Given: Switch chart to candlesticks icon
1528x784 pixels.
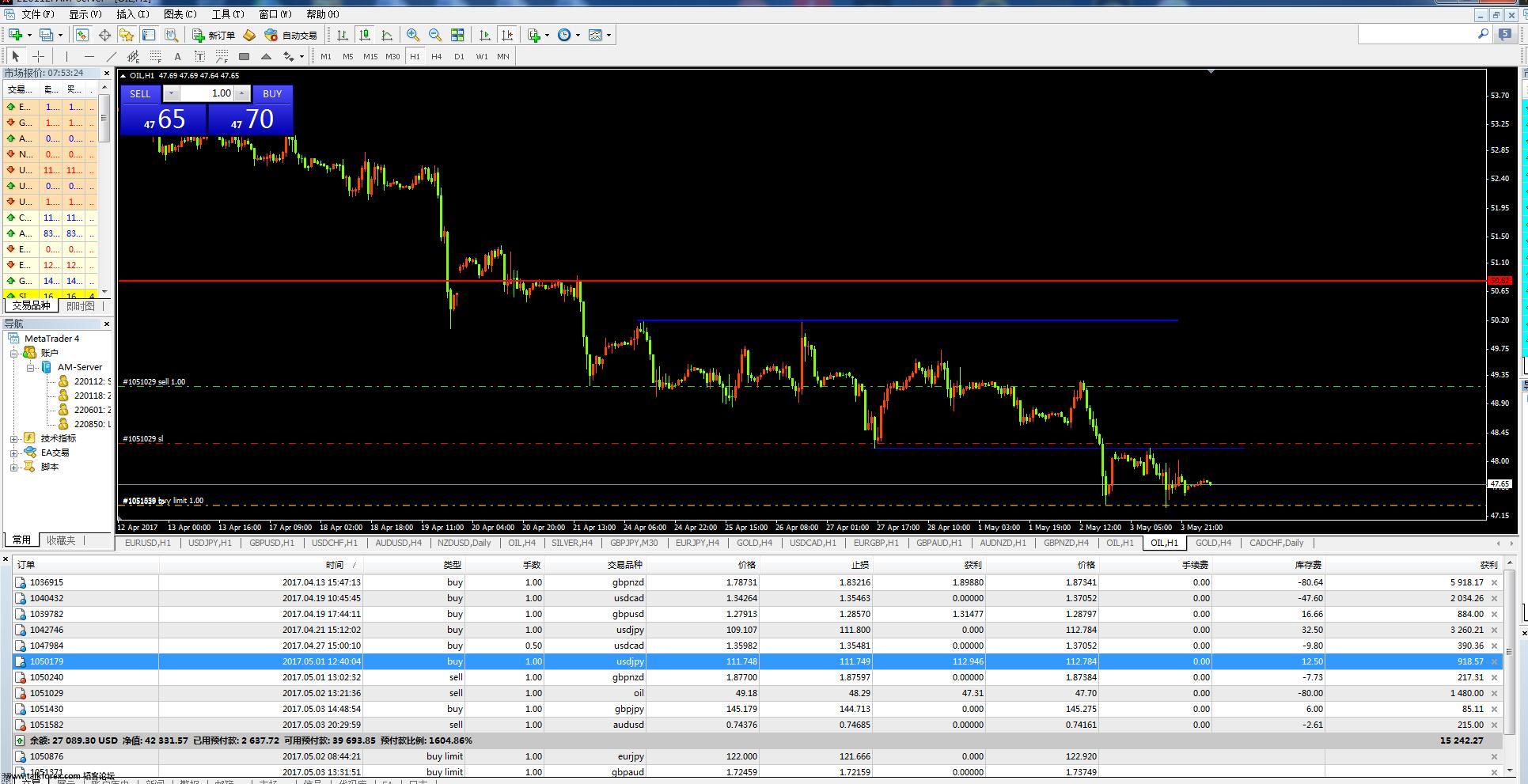Looking at the screenshot, I should 365,35.
